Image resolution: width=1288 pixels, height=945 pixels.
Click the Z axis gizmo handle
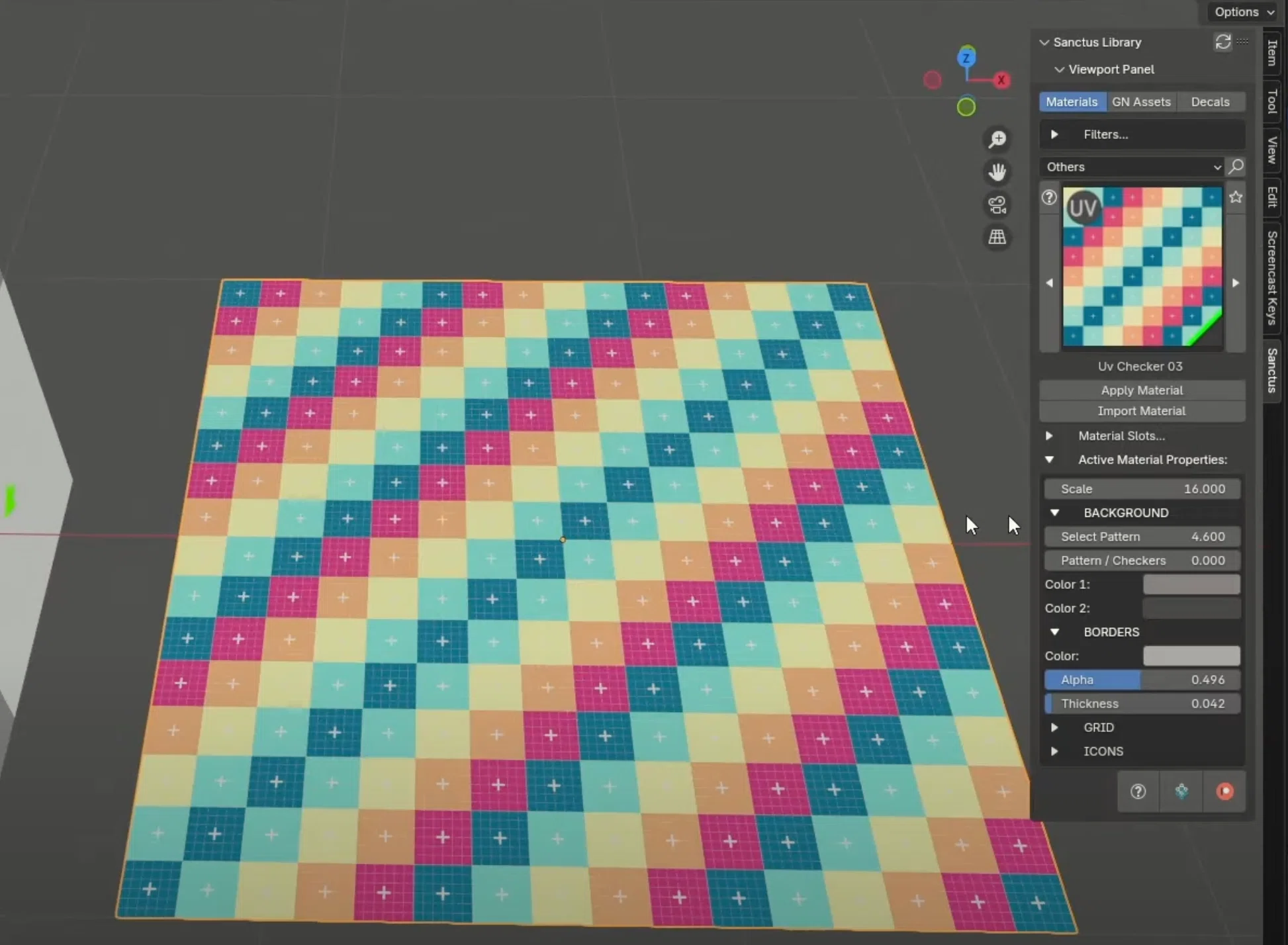pos(967,57)
